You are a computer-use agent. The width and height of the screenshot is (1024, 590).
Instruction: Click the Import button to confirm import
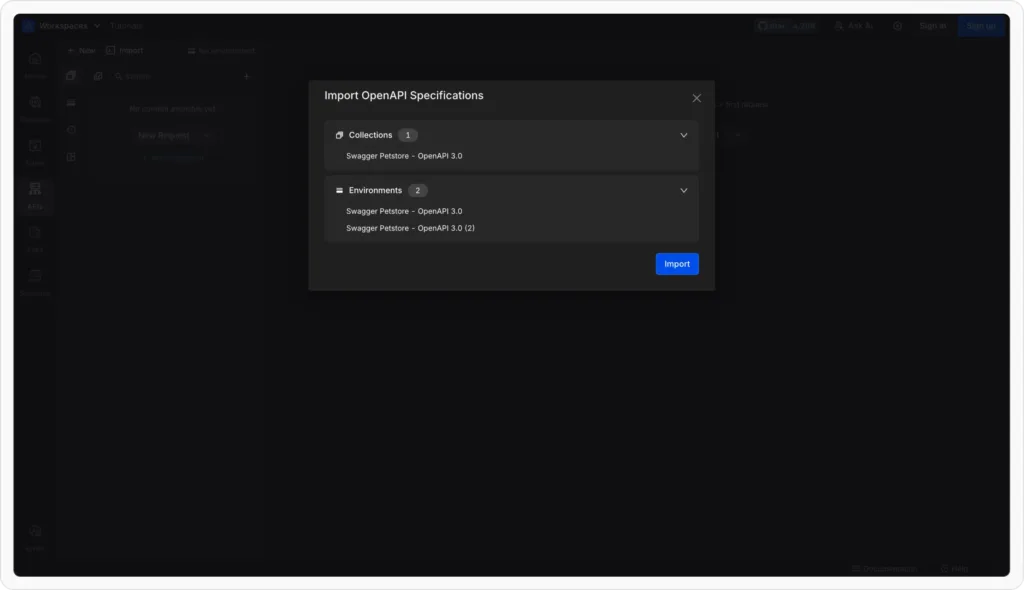[677, 263]
